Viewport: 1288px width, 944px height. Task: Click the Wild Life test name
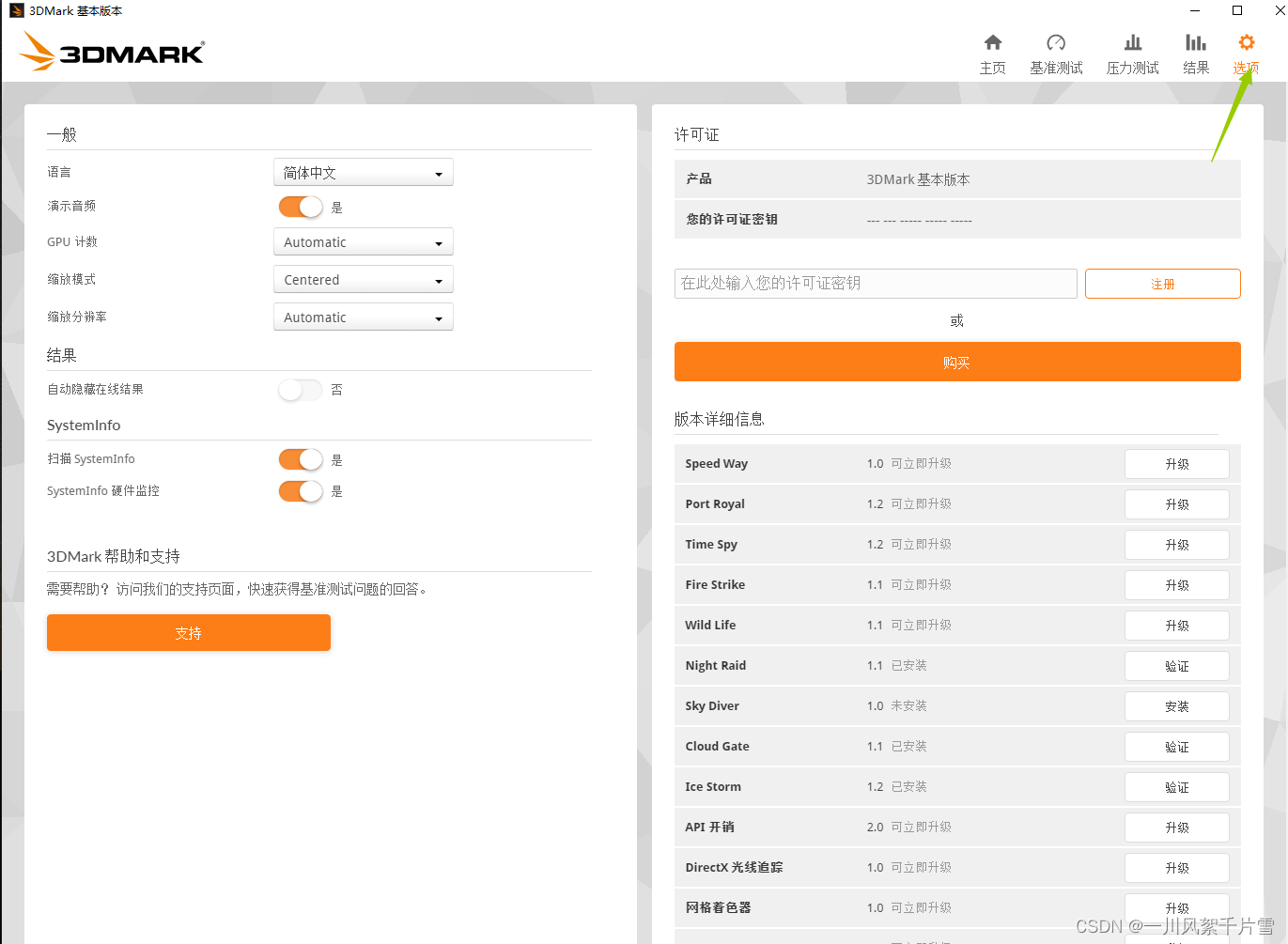(710, 626)
